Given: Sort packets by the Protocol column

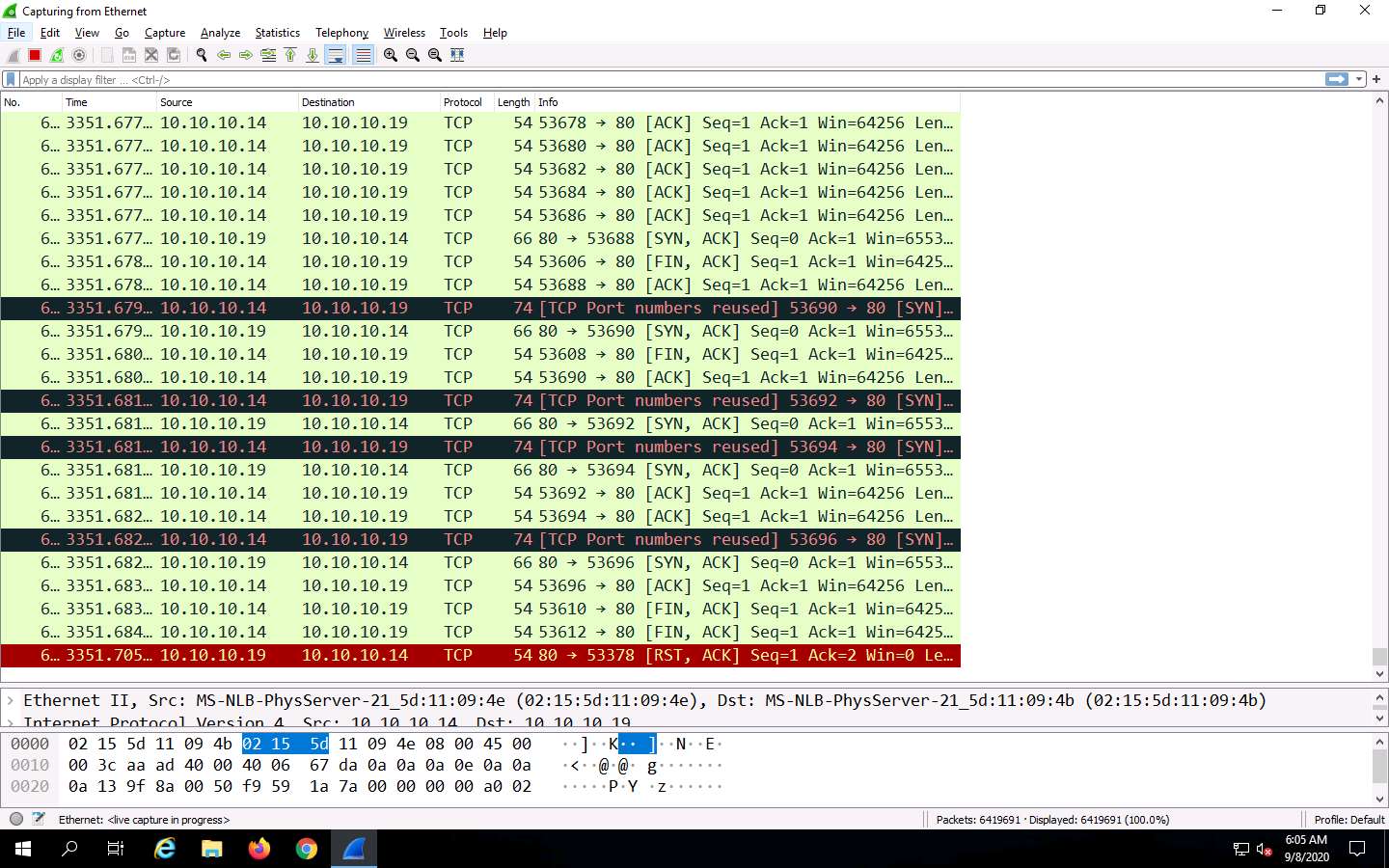Looking at the screenshot, I should [463, 102].
